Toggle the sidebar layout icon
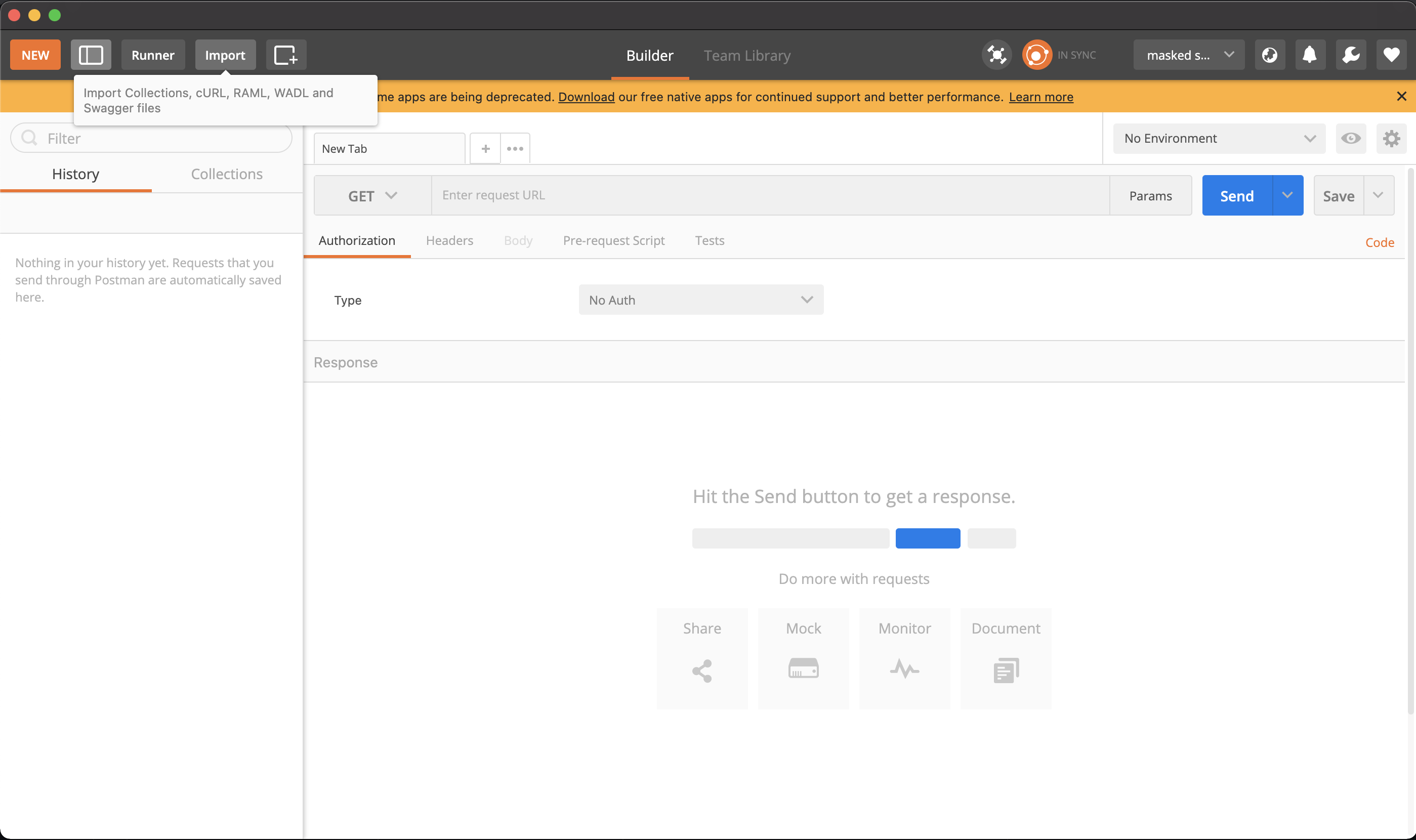Viewport: 1416px width, 840px height. 91,55
